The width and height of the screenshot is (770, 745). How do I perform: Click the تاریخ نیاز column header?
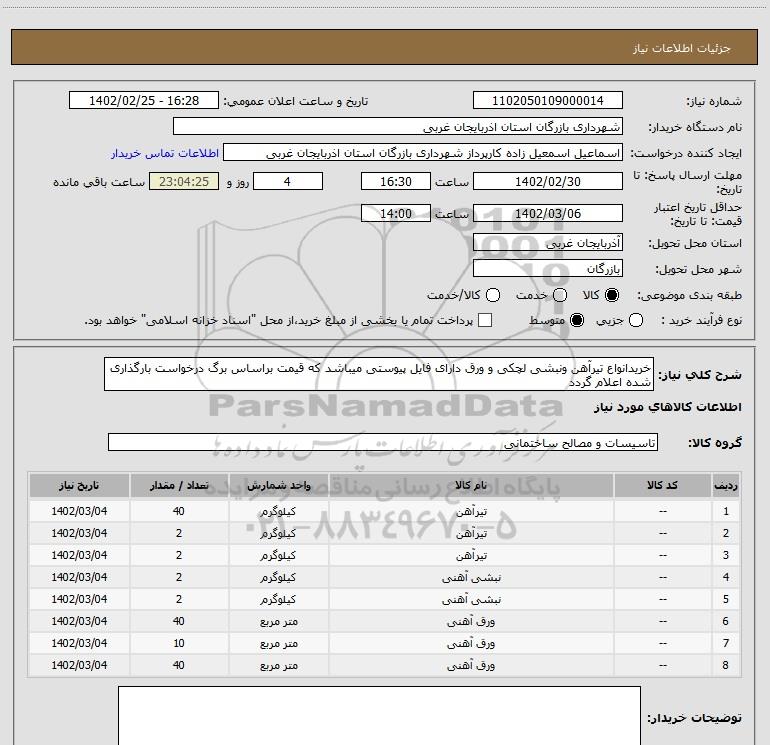click(79, 486)
